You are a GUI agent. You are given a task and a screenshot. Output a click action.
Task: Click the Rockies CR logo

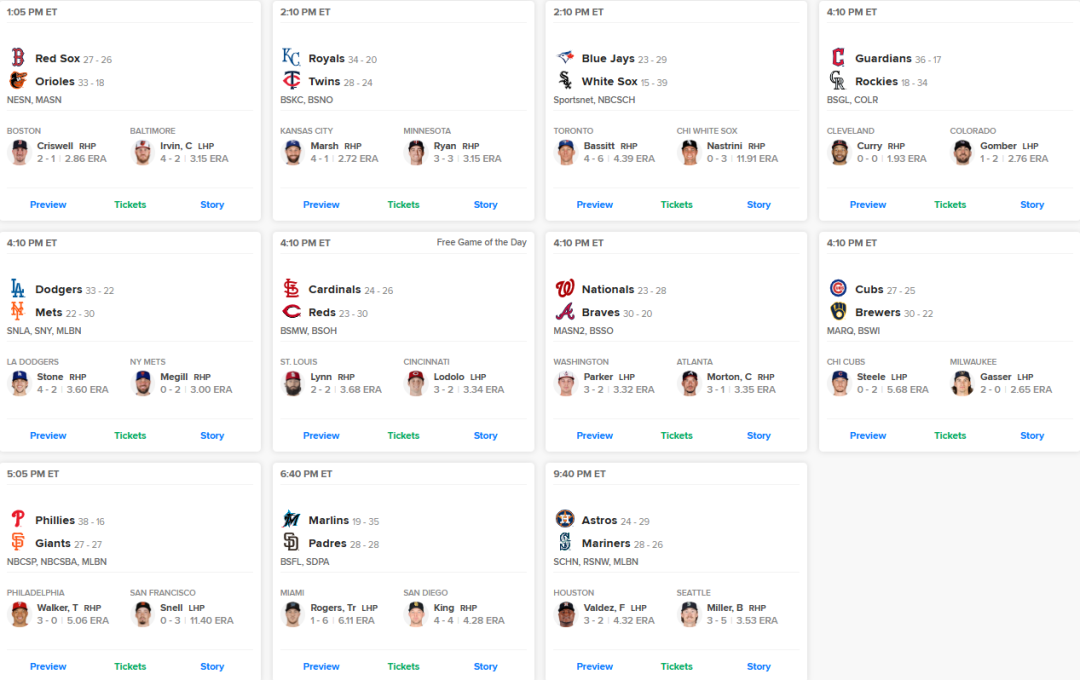(838, 81)
